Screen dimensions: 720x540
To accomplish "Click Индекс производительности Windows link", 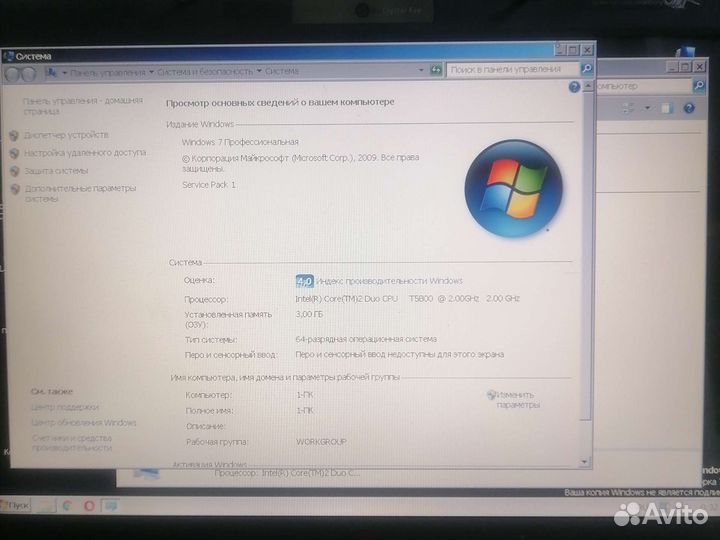I will (x=389, y=281).
